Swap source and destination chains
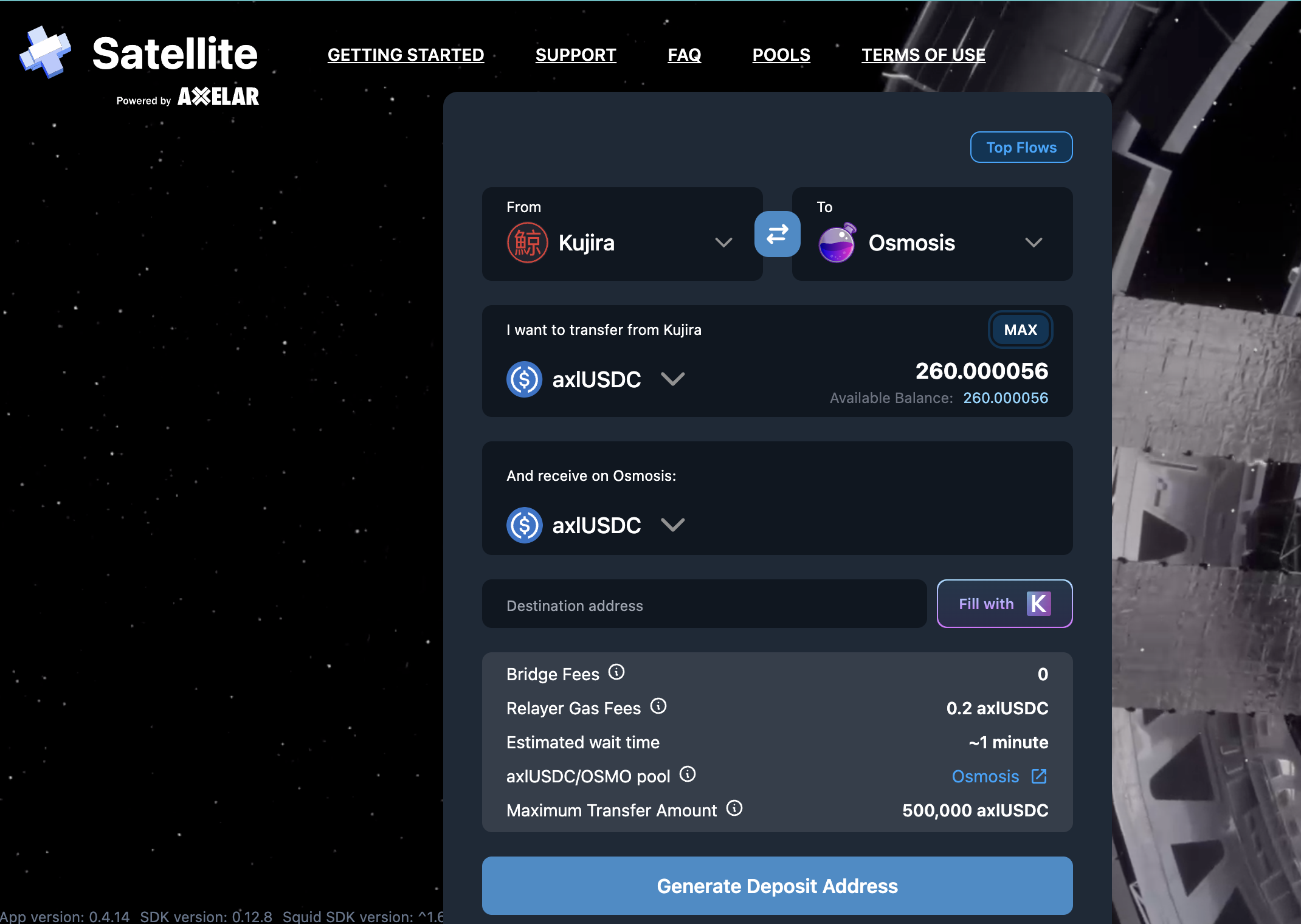1301x924 pixels. pos(777,234)
